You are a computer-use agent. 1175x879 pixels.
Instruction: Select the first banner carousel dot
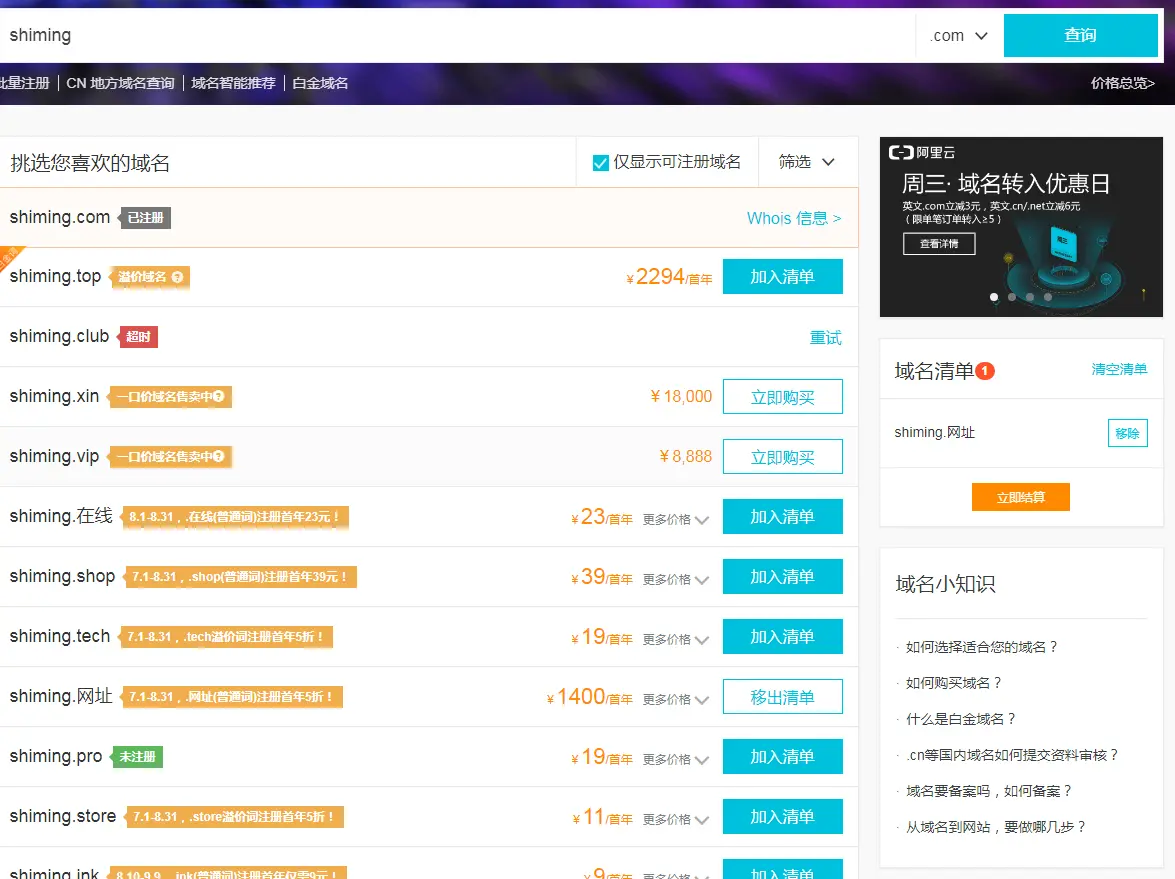994,297
